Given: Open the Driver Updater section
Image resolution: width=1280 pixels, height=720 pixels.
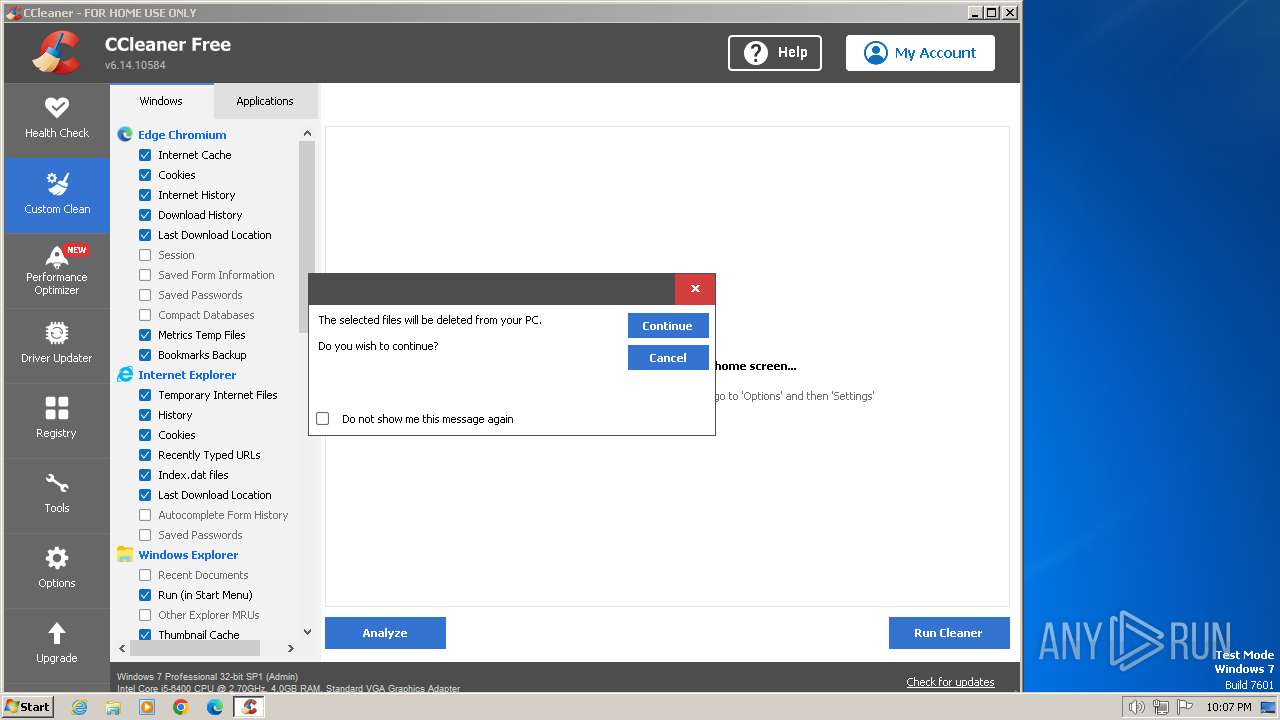Looking at the screenshot, I should coord(57,343).
